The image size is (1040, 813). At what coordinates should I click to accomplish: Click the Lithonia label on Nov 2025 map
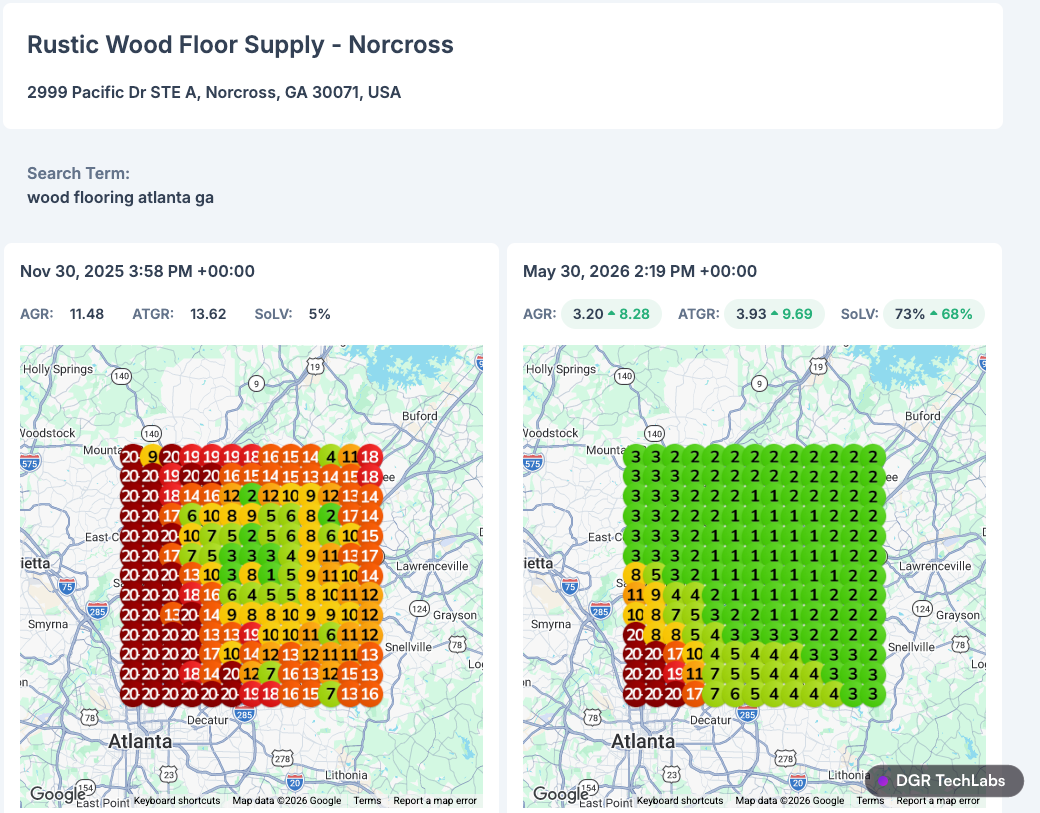346,775
